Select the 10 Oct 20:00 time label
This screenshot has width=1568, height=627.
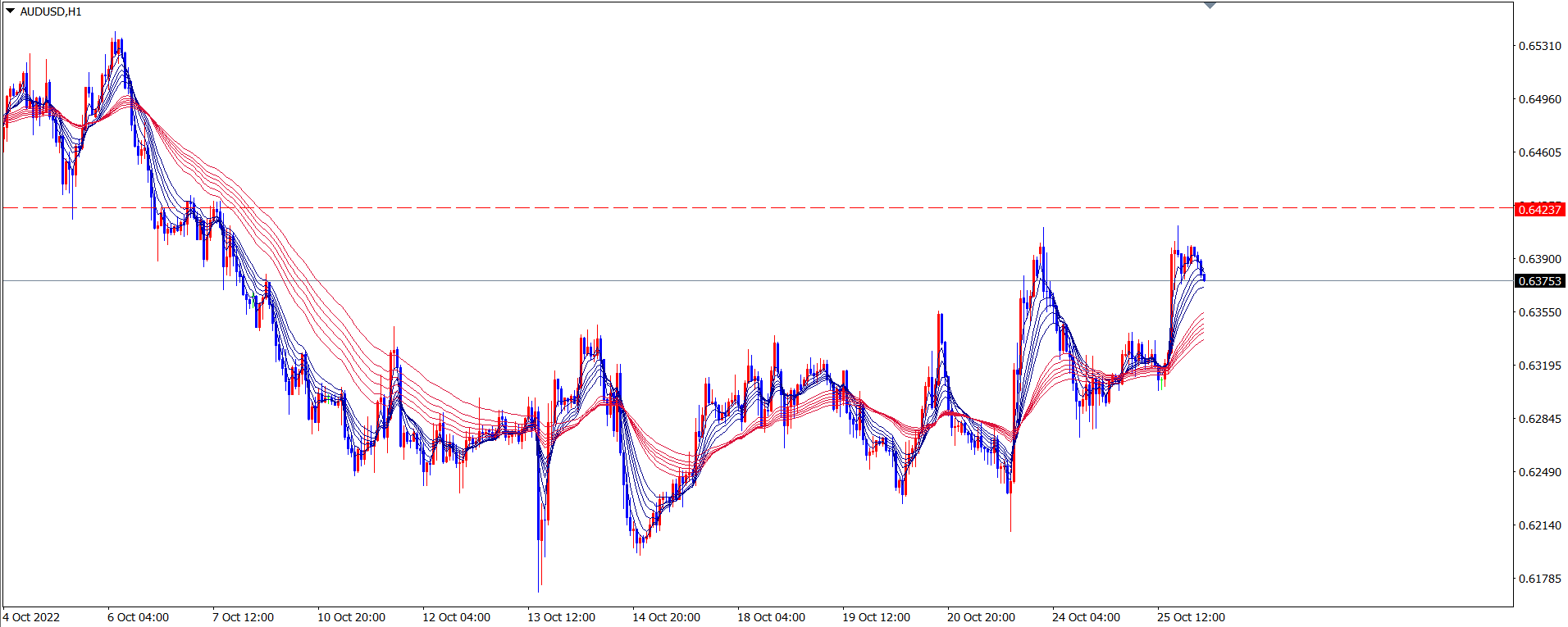click(x=351, y=617)
